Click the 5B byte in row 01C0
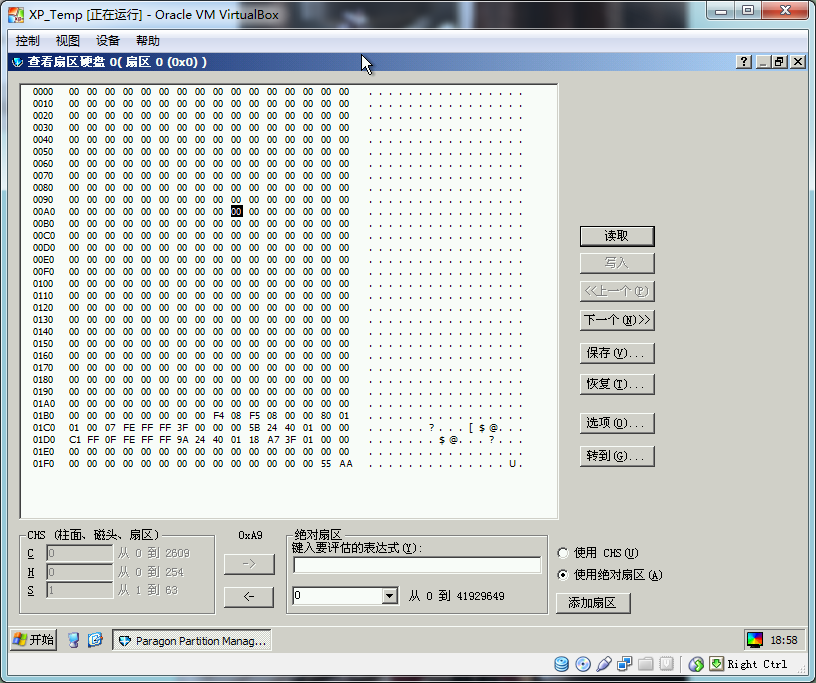Image resolution: width=816 pixels, height=683 pixels. tap(254, 428)
